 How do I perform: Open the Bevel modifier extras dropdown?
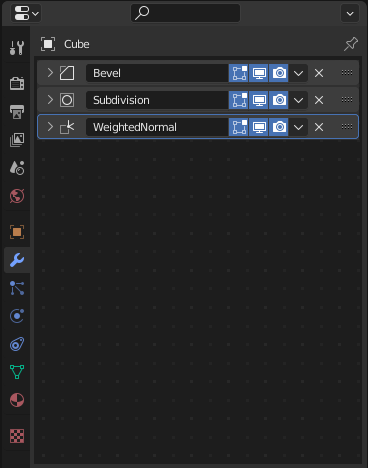point(298,73)
